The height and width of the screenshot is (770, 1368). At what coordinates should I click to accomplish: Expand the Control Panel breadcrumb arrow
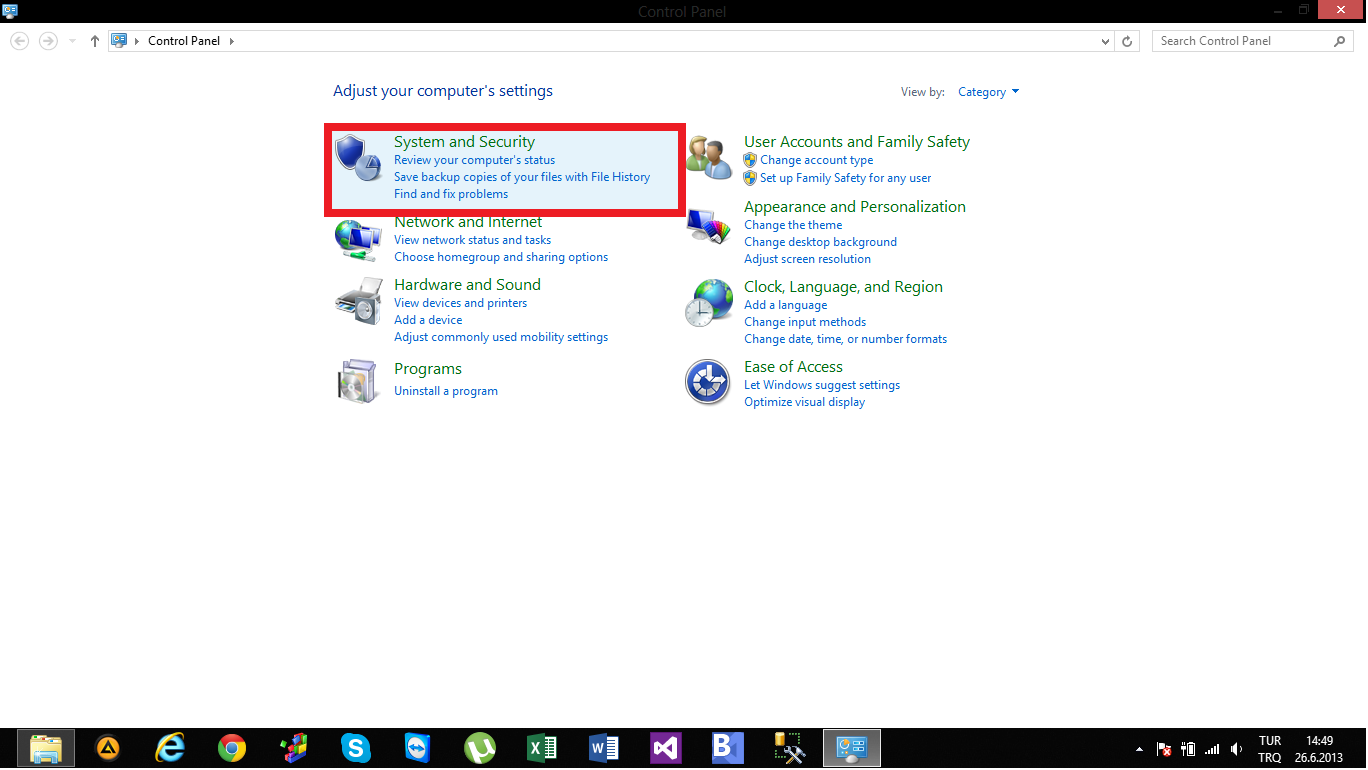232,41
